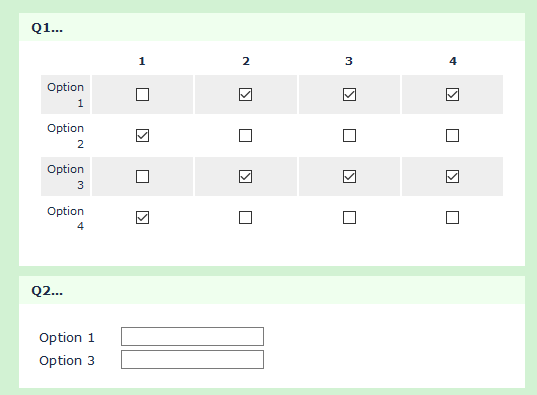The image size is (537, 395).
Task: Uncheck Option 1 checkbox in column 4
Action: coord(452,95)
